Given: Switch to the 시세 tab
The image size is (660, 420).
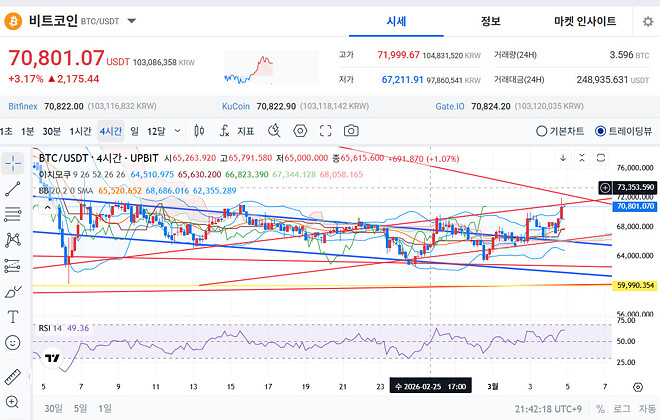Looking at the screenshot, I should tap(397, 21).
